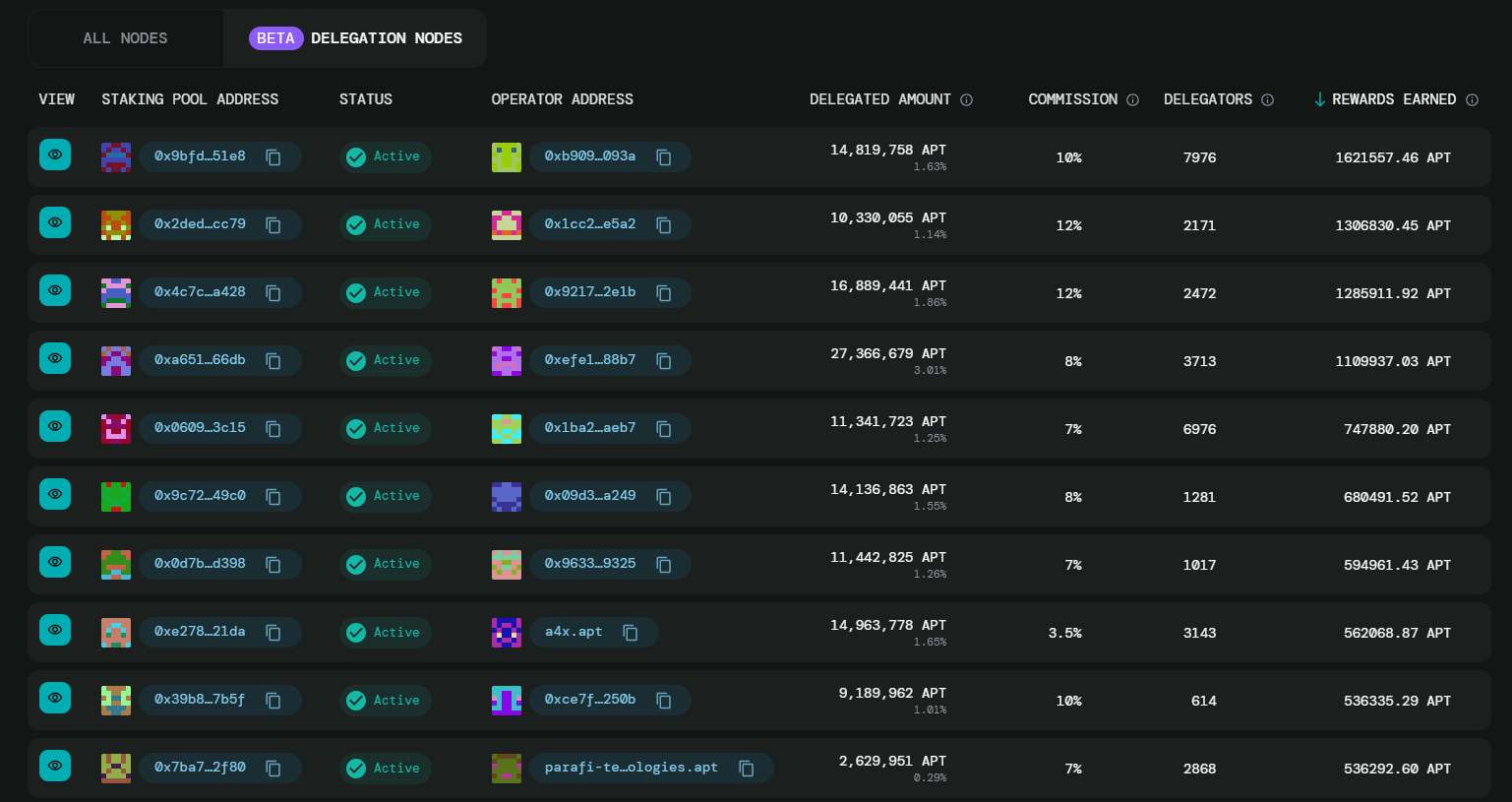Click the 0x9c72…49c0 pool identicon

(x=116, y=497)
